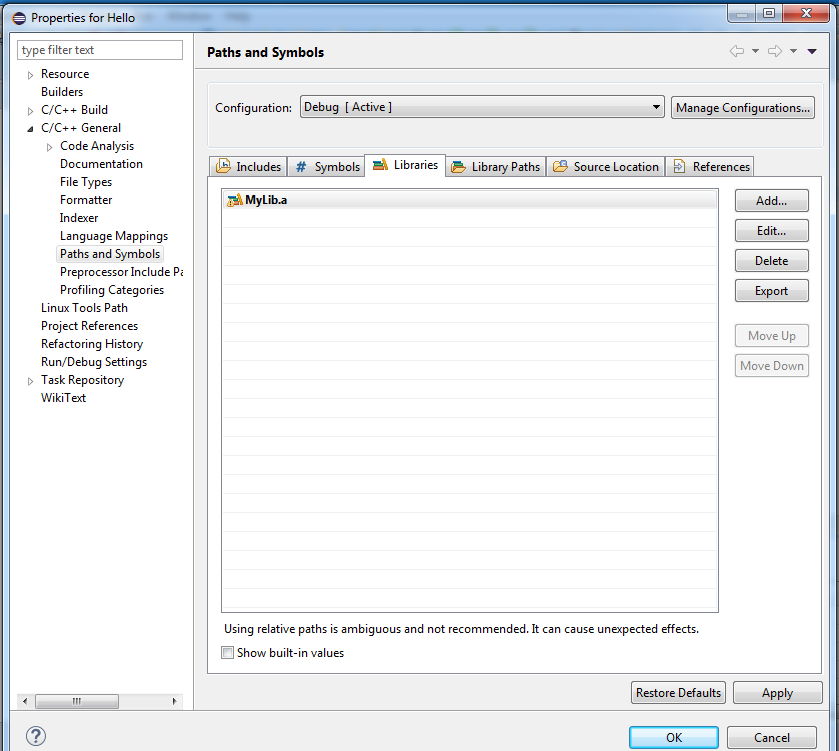Image resolution: width=839 pixels, height=751 pixels.
Task: Open the view menu dropdown triangle
Action: (x=812, y=51)
